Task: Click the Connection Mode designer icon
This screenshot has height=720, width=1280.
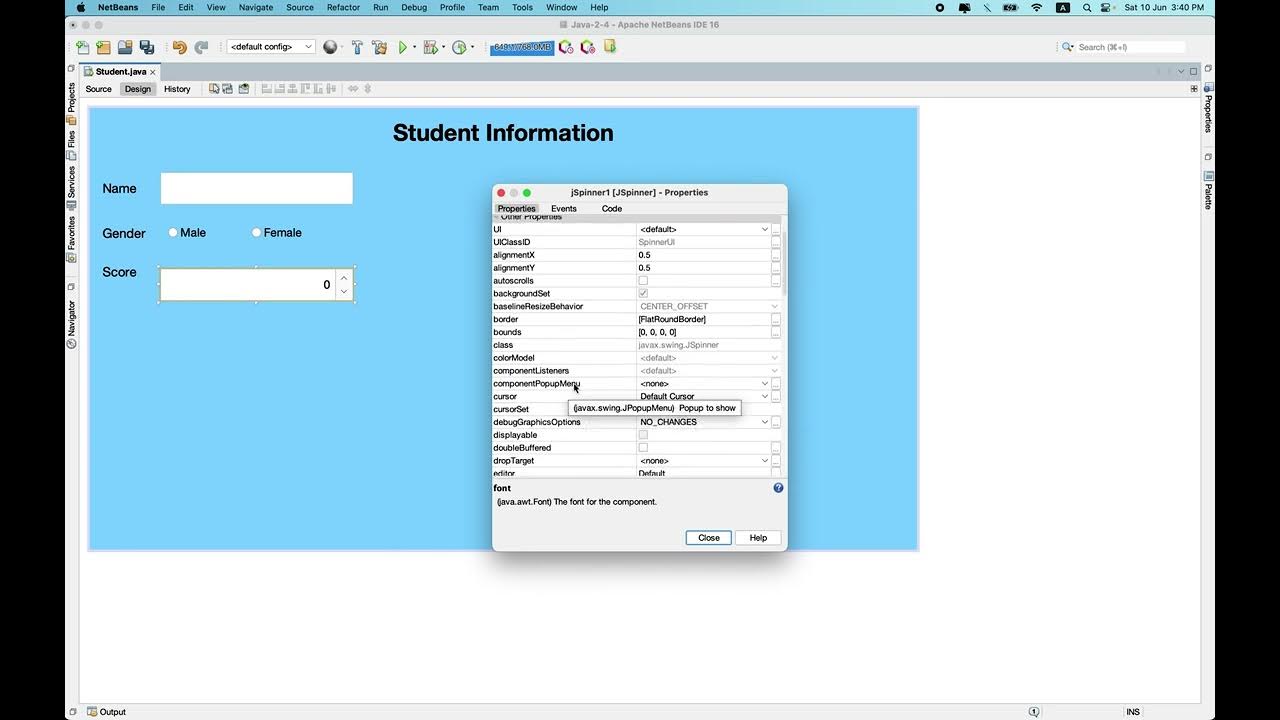Action: coord(228,89)
